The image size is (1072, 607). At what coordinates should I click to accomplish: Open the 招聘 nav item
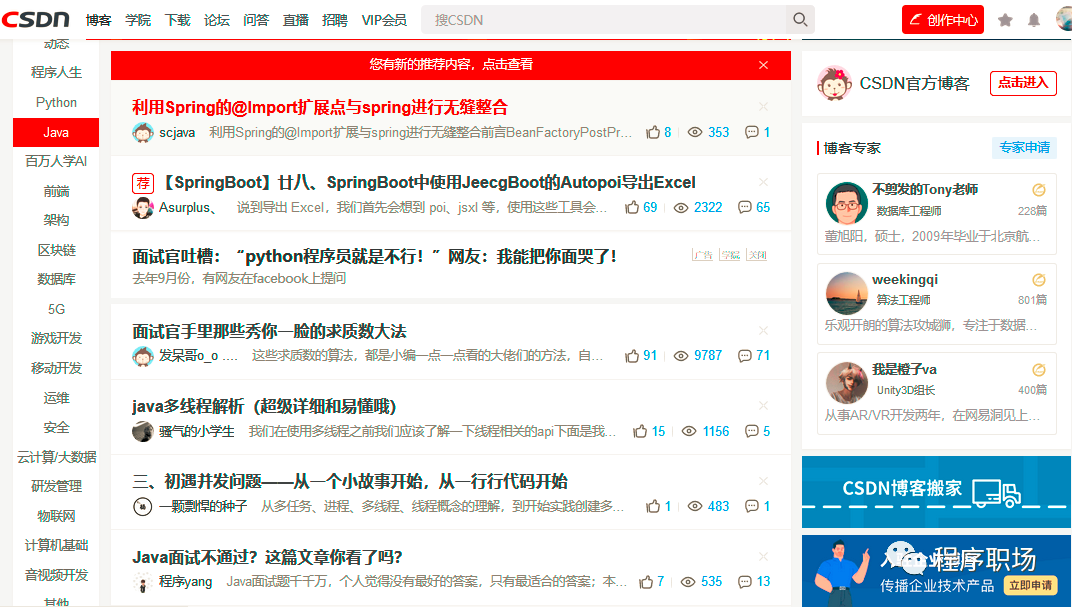coord(335,20)
